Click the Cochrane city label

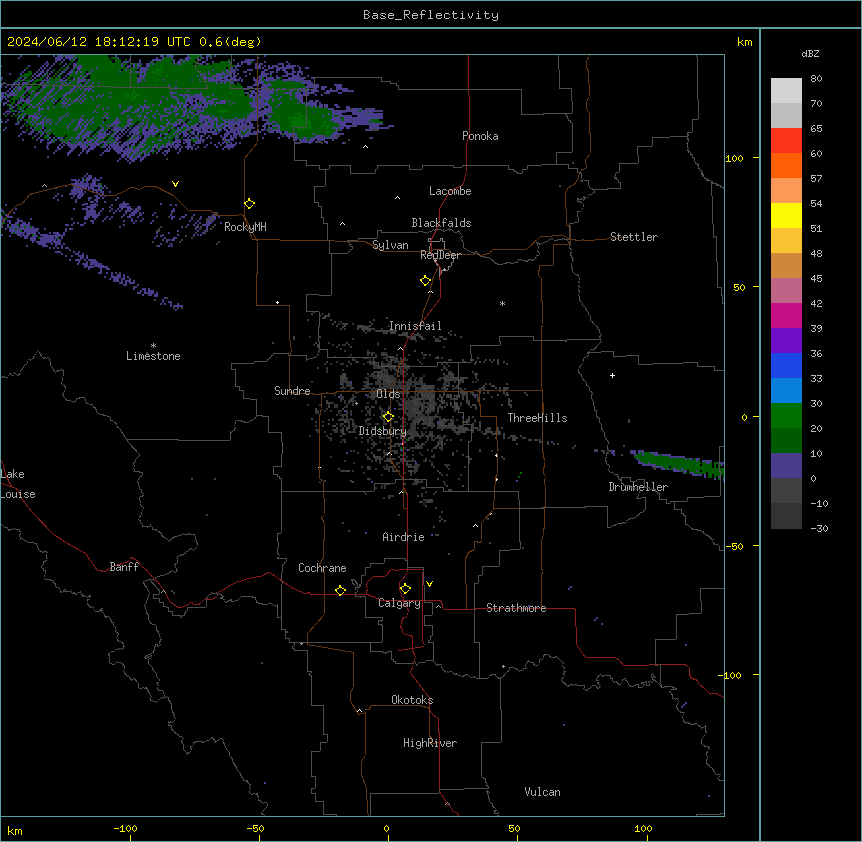tap(322, 568)
